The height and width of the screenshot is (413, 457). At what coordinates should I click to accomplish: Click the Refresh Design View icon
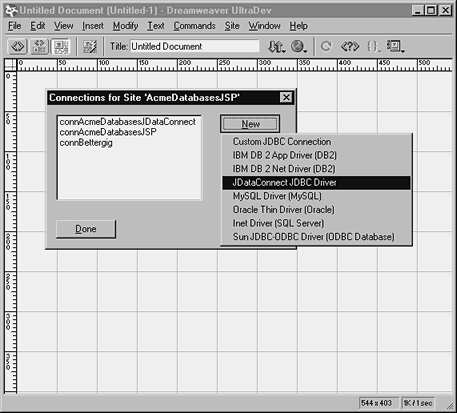[x=326, y=46]
